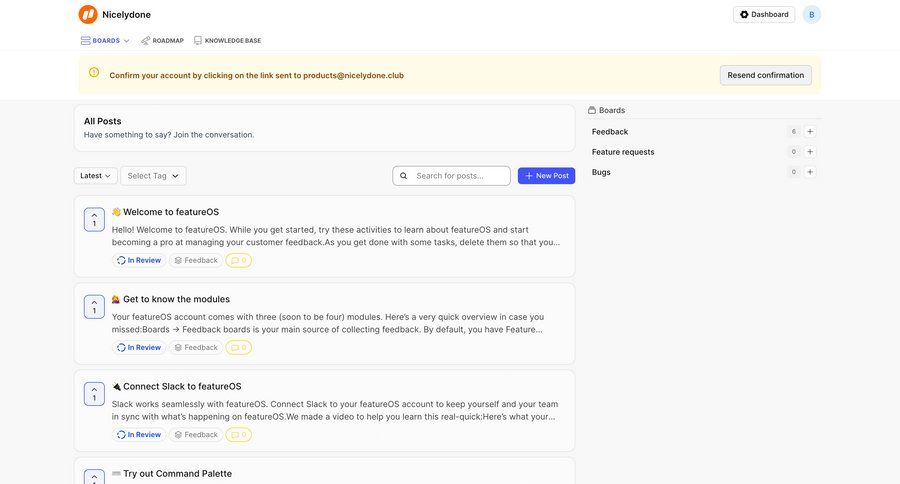Go to the Roadmap tab
900x484 pixels.
pos(162,41)
